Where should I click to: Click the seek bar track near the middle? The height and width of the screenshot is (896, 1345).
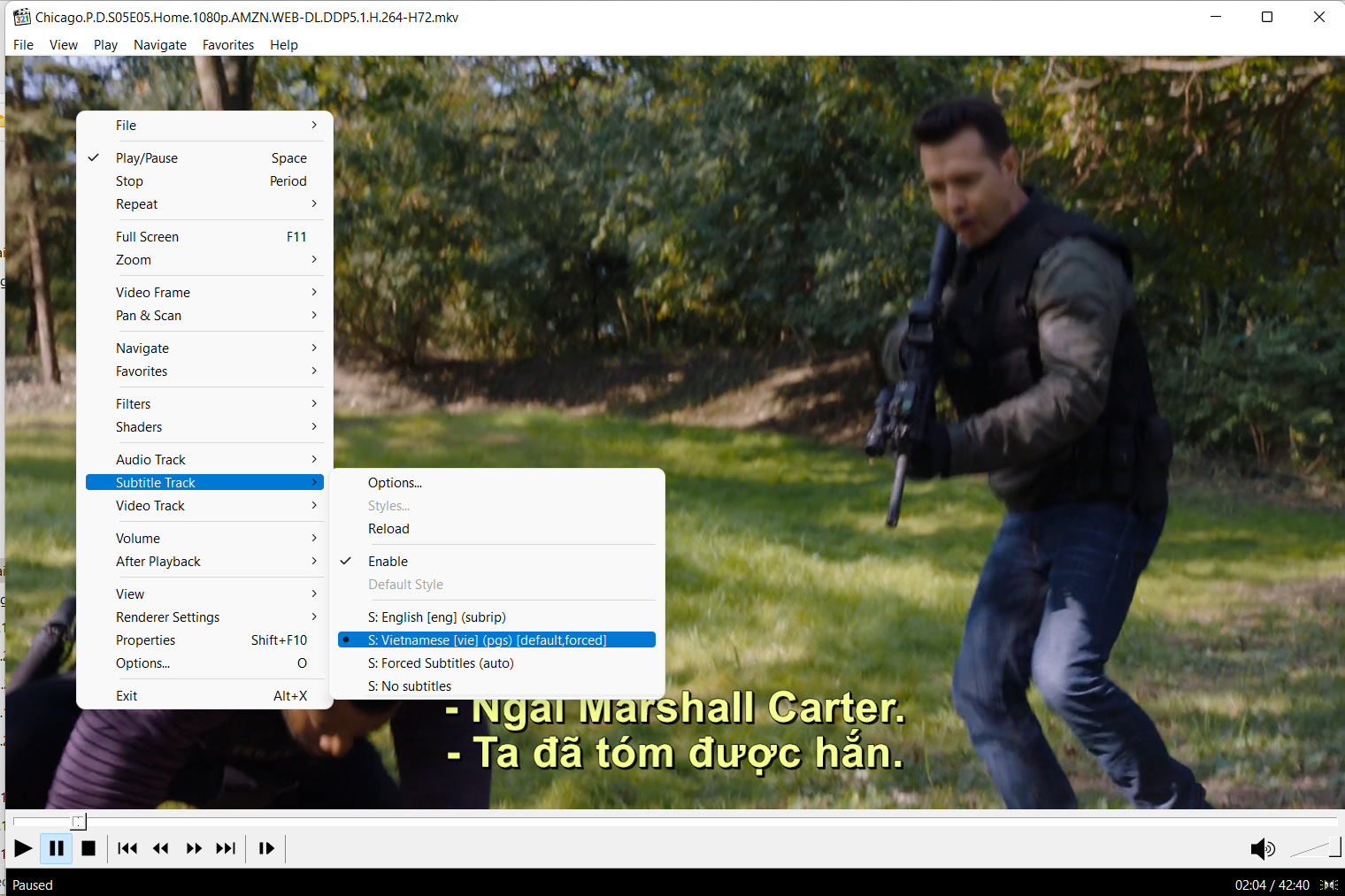coord(674,822)
